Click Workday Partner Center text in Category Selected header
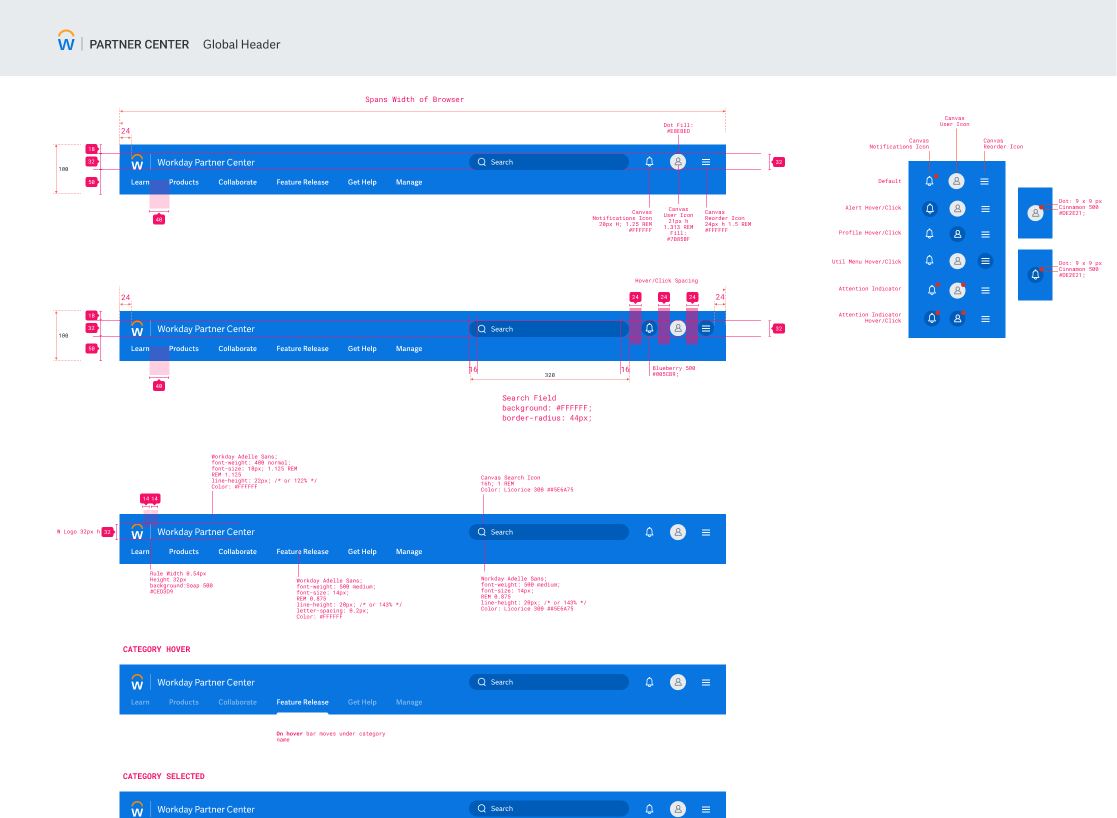The image size is (1117, 818). [x=205, y=809]
